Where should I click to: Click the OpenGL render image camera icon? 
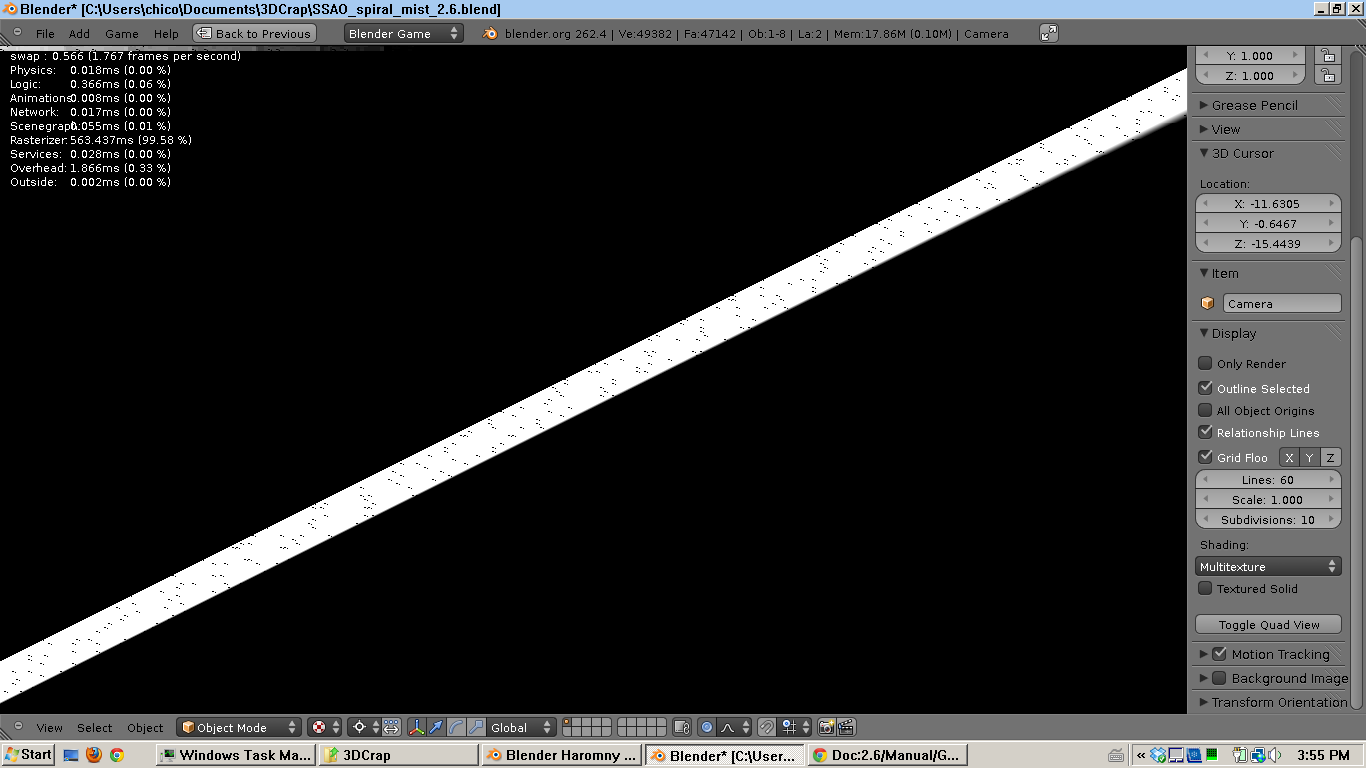[826, 727]
